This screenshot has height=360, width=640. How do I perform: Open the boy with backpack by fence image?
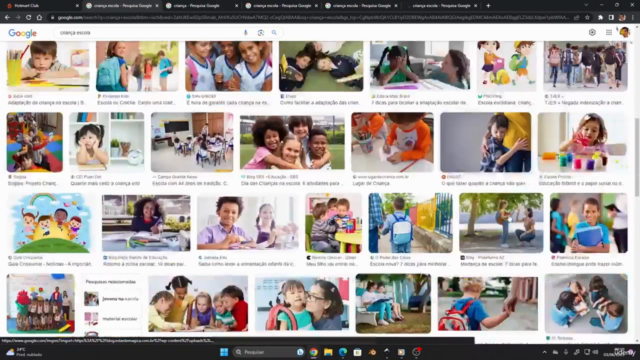410,223
